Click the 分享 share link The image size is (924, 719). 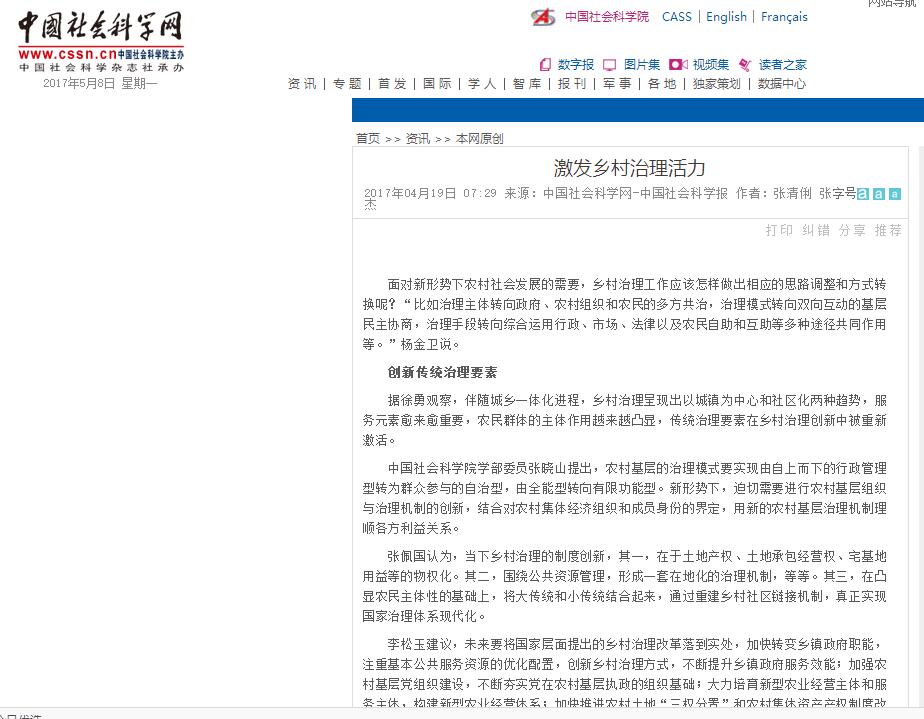852,230
